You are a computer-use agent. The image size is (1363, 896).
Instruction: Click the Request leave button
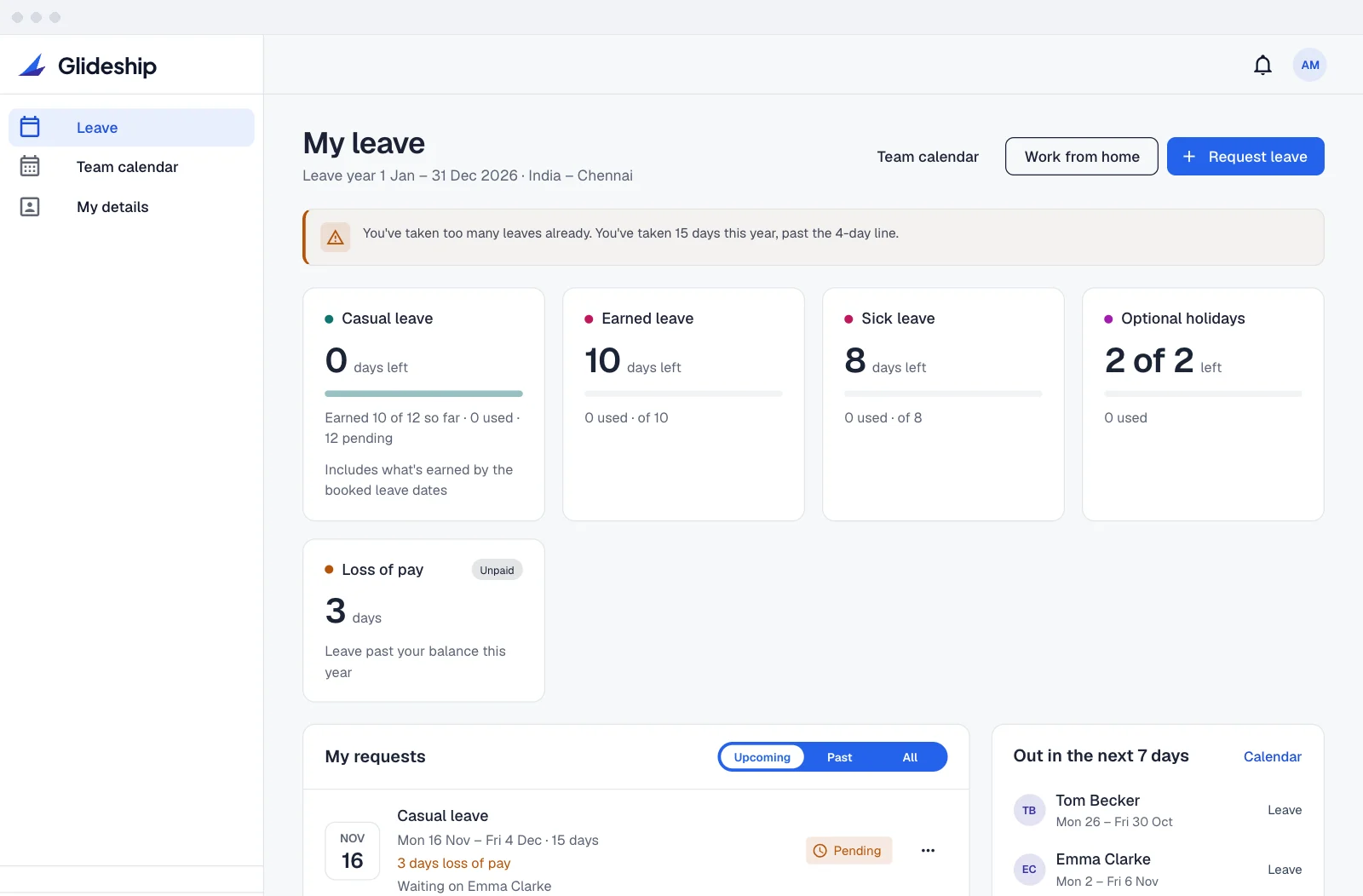coord(1245,157)
